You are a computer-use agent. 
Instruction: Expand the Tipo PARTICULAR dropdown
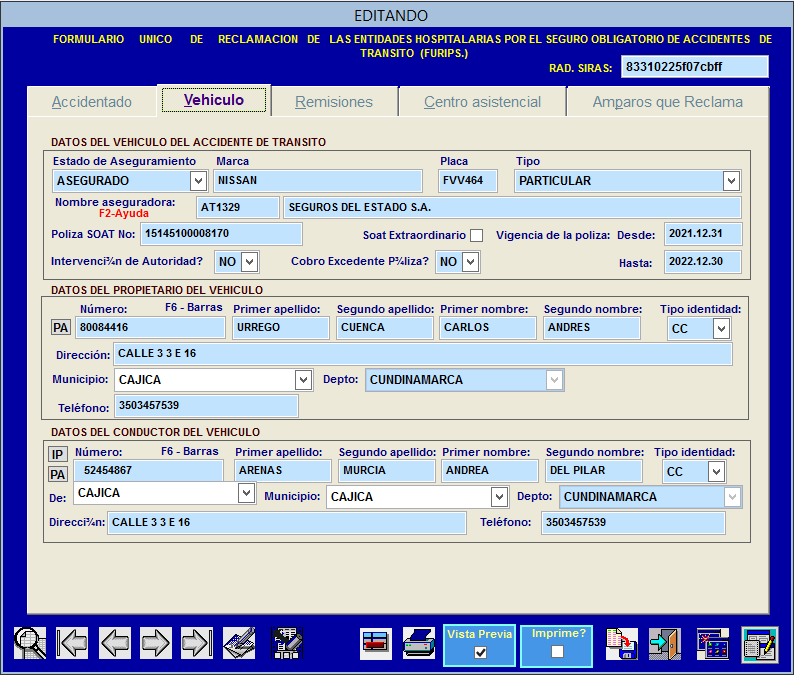coord(731,181)
